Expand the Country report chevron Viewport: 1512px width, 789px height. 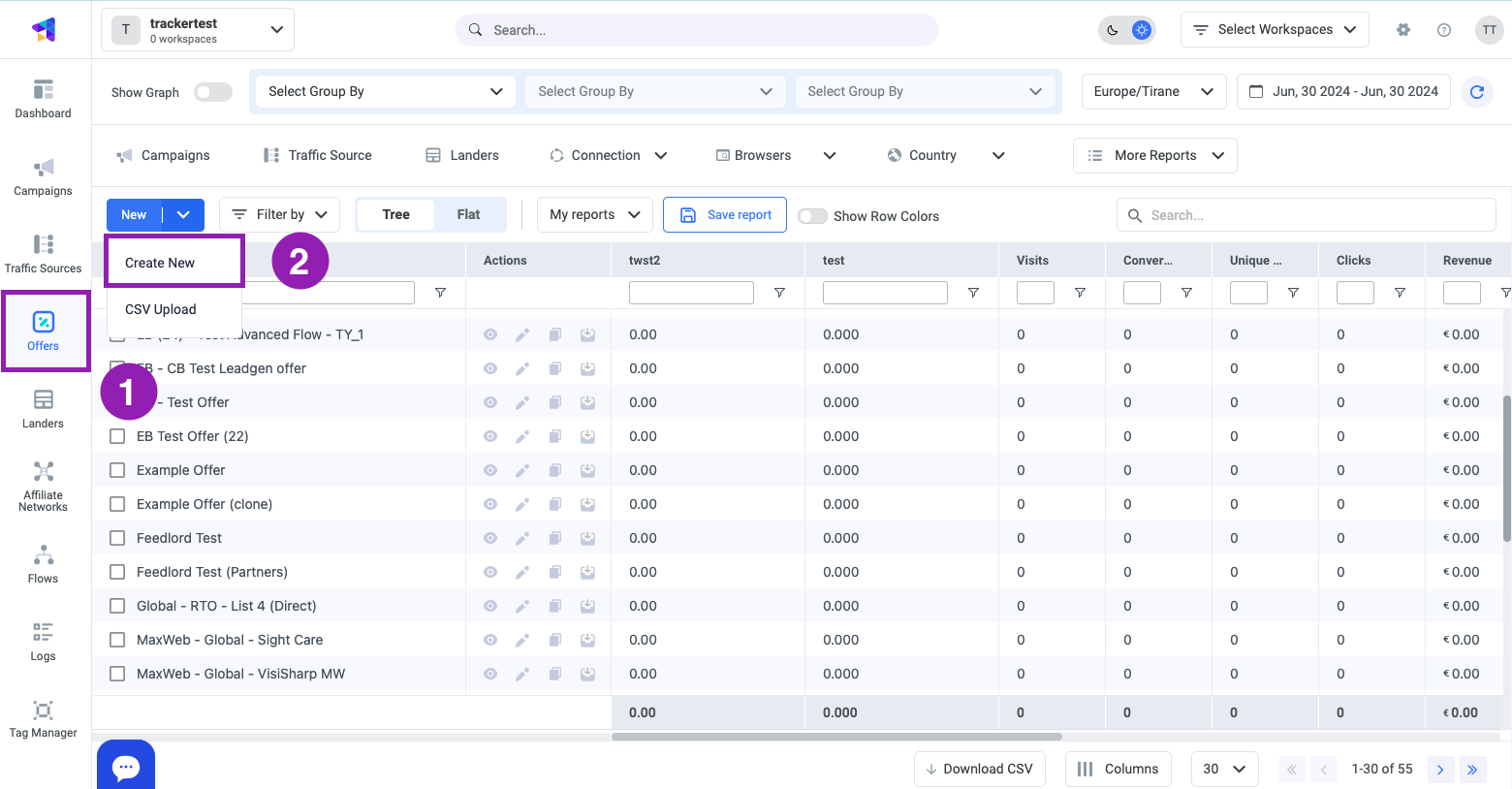[998, 155]
